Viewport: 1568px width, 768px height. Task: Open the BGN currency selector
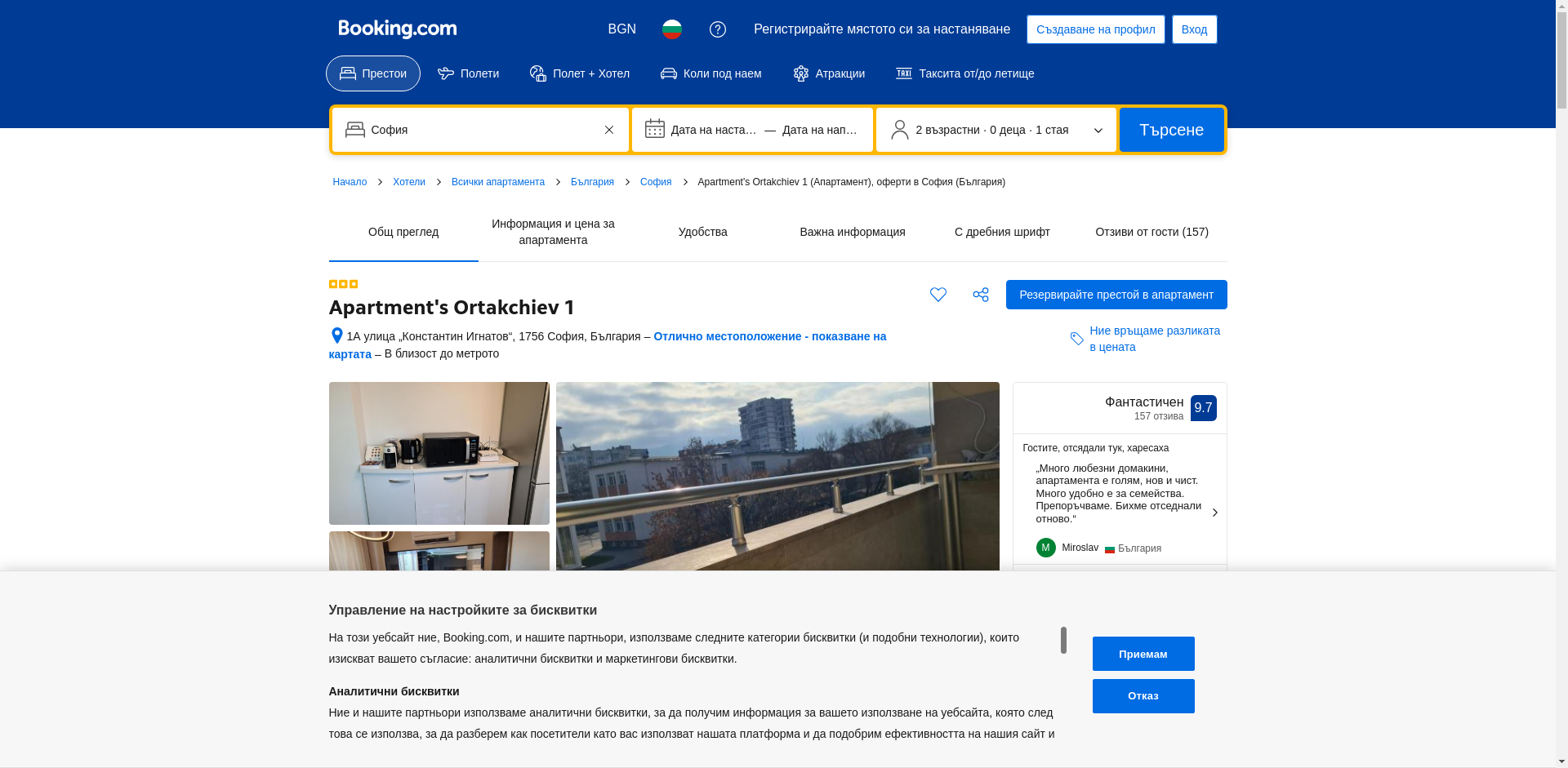[x=621, y=29]
